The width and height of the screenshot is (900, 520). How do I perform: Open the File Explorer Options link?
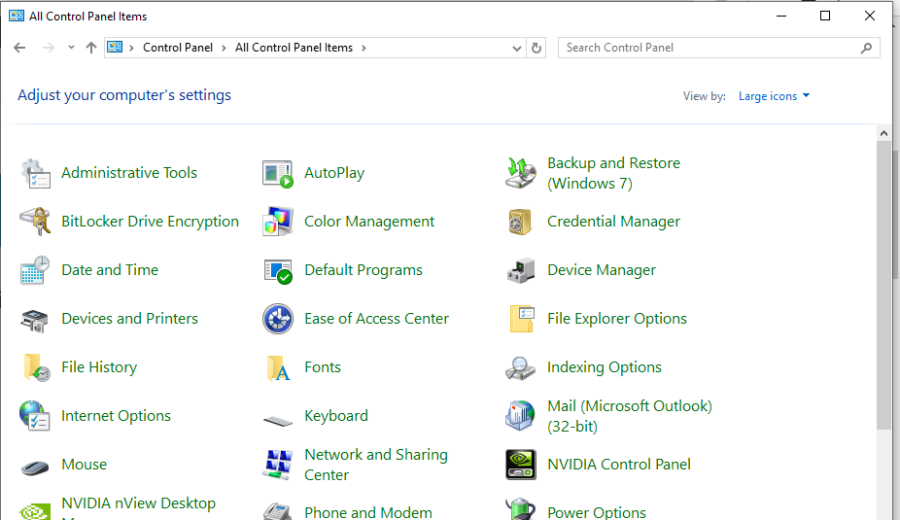[x=616, y=319]
